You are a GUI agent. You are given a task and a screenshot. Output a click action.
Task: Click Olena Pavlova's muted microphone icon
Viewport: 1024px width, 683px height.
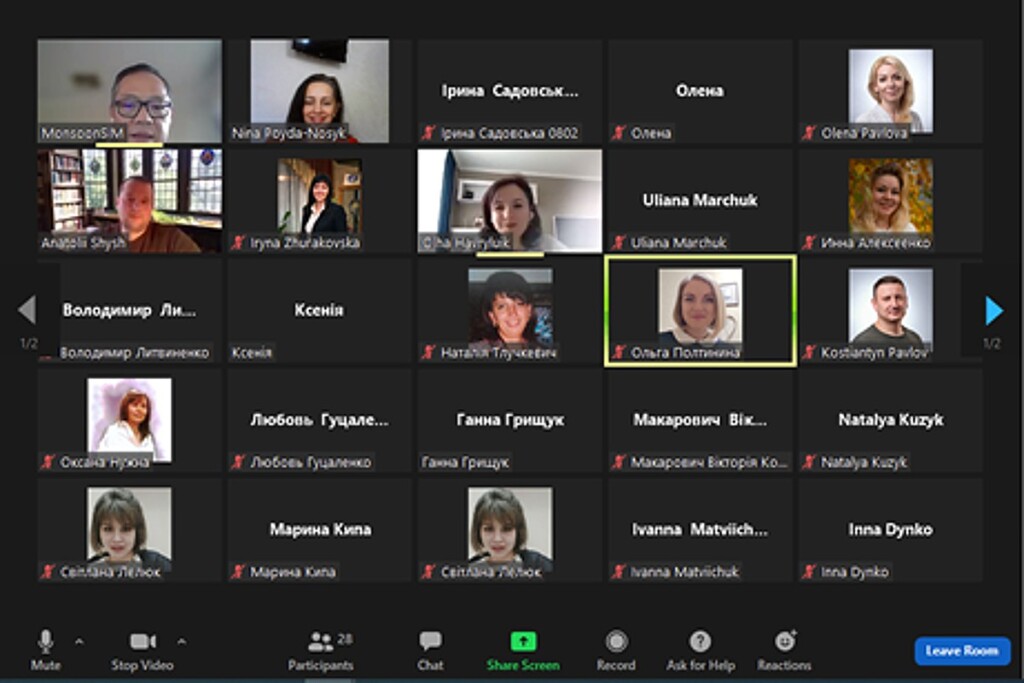[x=809, y=133]
